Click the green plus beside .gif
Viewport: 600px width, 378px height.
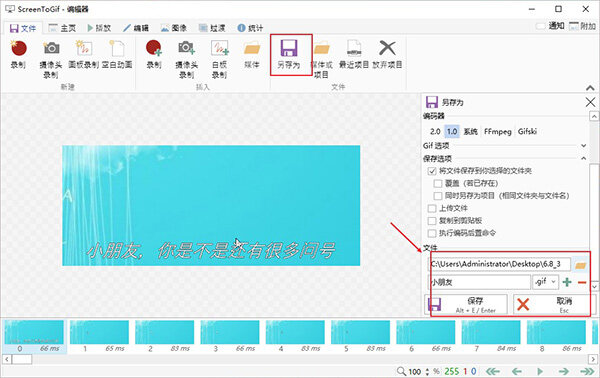pyautogui.click(x=567, y=282)
